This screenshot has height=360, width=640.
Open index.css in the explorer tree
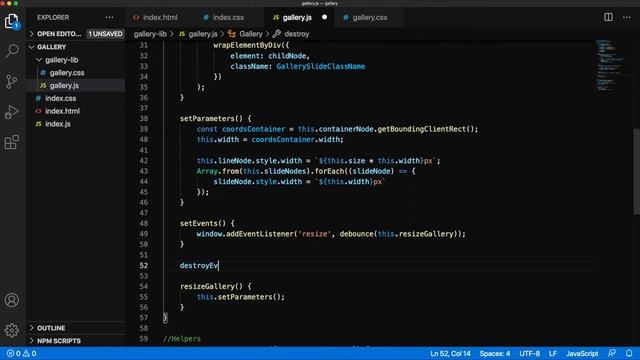pyautogui.click(x=60, y=98)
